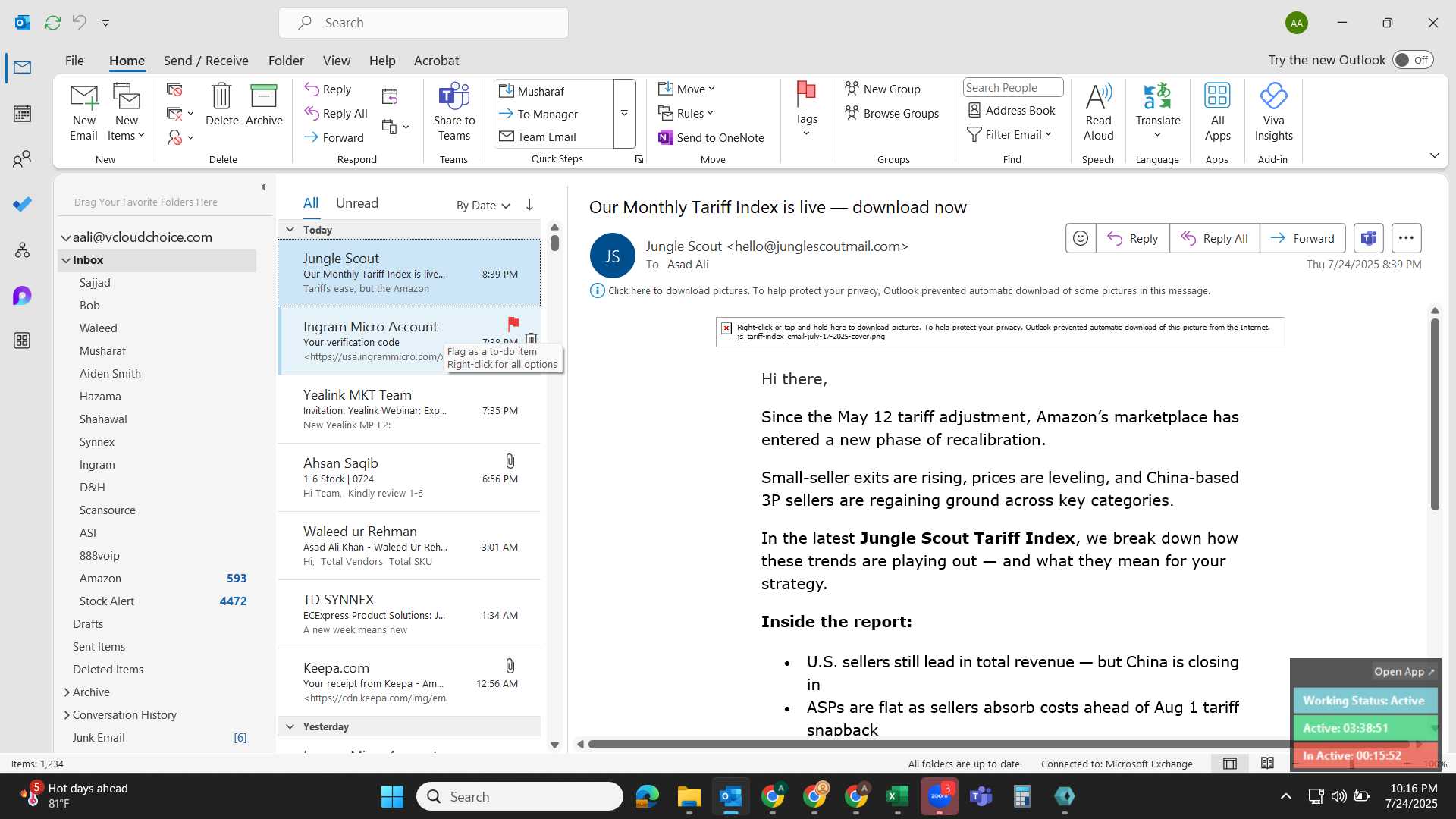This screenshot has width=1456, height=819.
Task: Open the New Items menu icon
Action: (126, 112)
